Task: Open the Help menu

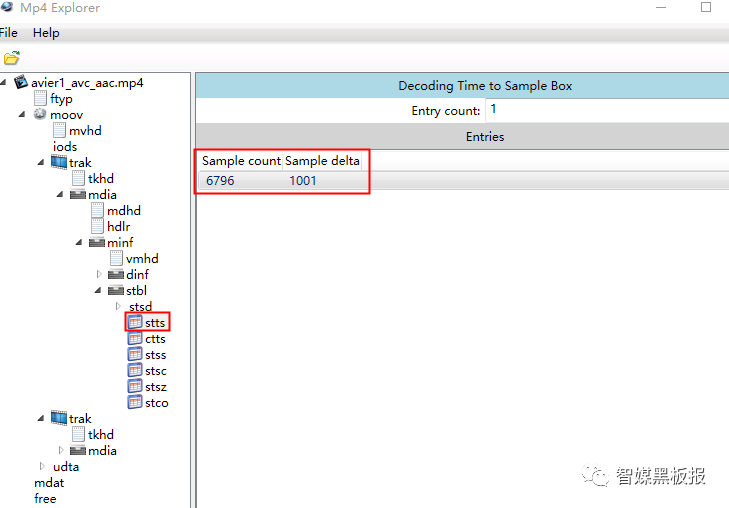Action: point(46,33)
